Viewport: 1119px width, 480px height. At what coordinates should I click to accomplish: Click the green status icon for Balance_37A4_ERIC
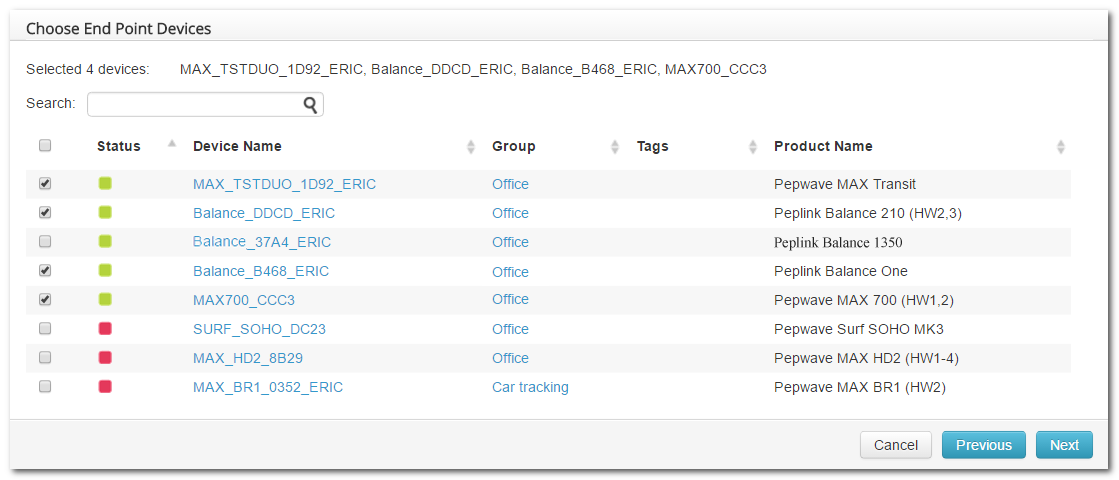105,242
